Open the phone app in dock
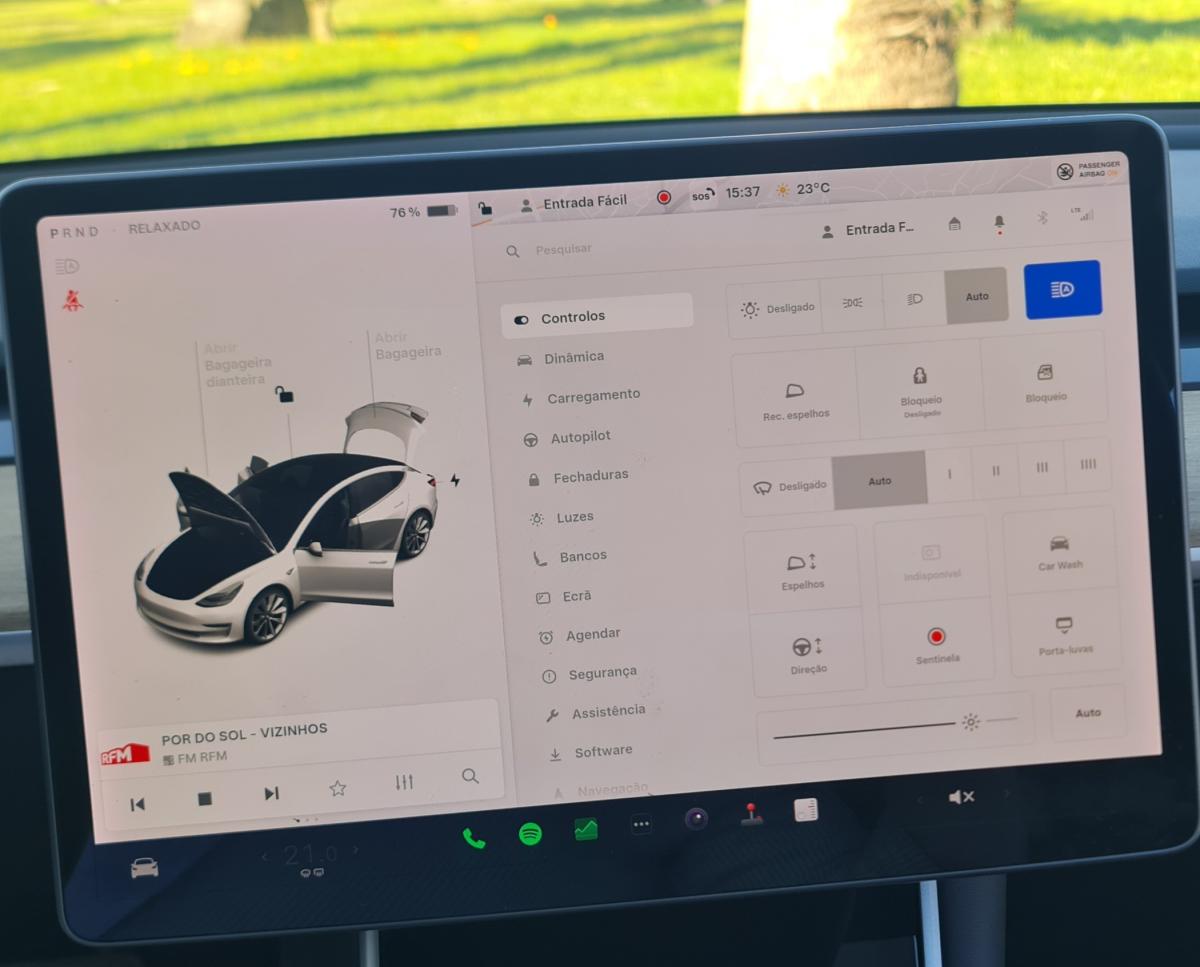This screenshot has height=967, width=1200. tap(474, 839)
